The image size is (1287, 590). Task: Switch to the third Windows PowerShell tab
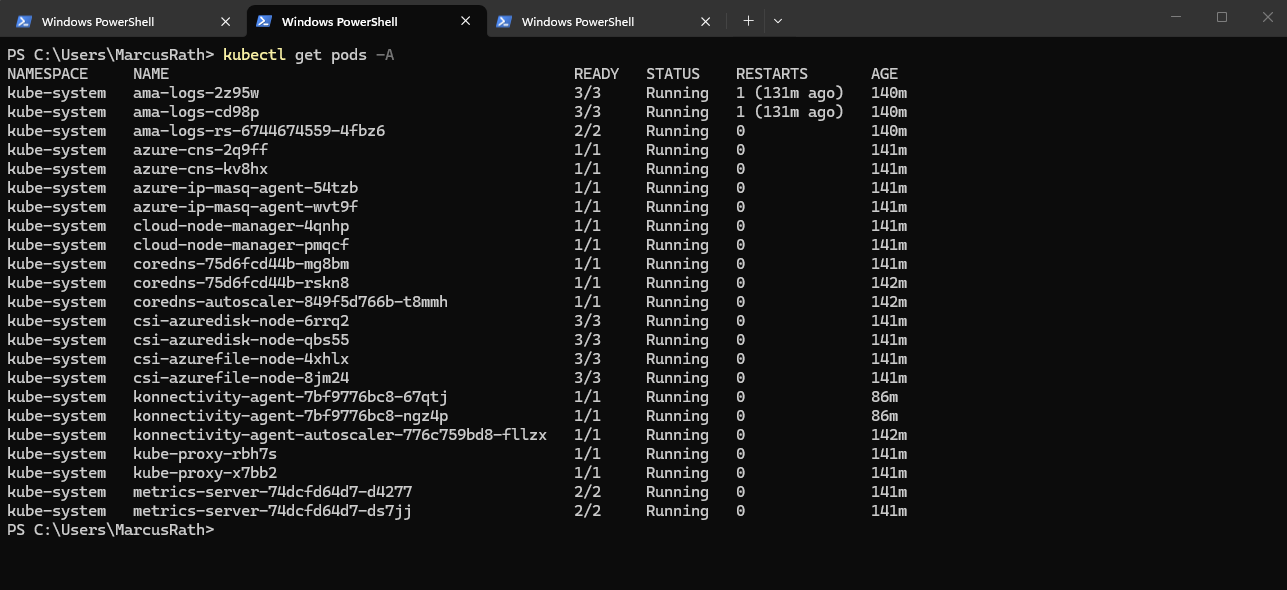[x=578, y=21]
